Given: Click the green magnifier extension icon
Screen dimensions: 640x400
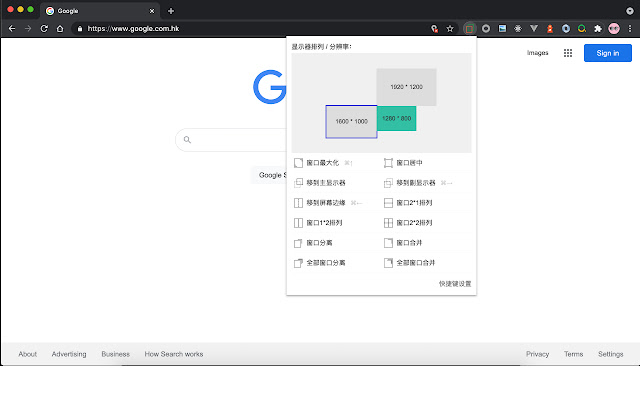Looking at the screenshot, I should click(x=582, y=29).
